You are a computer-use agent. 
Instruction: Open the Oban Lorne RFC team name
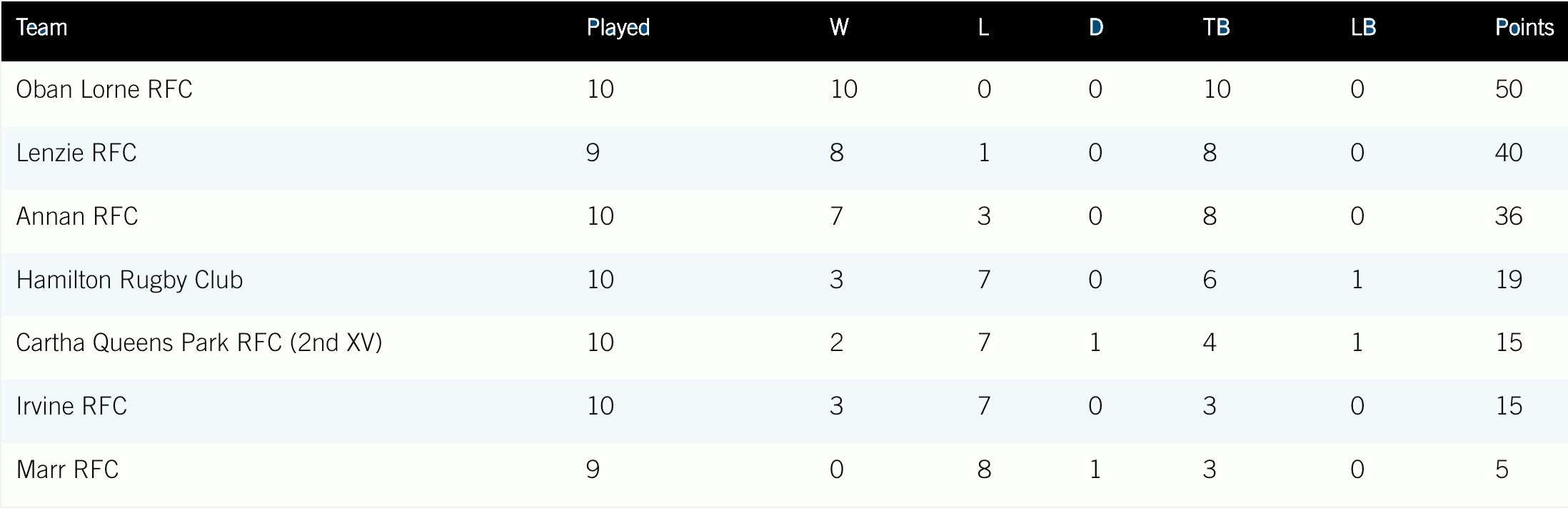[104, 89]
